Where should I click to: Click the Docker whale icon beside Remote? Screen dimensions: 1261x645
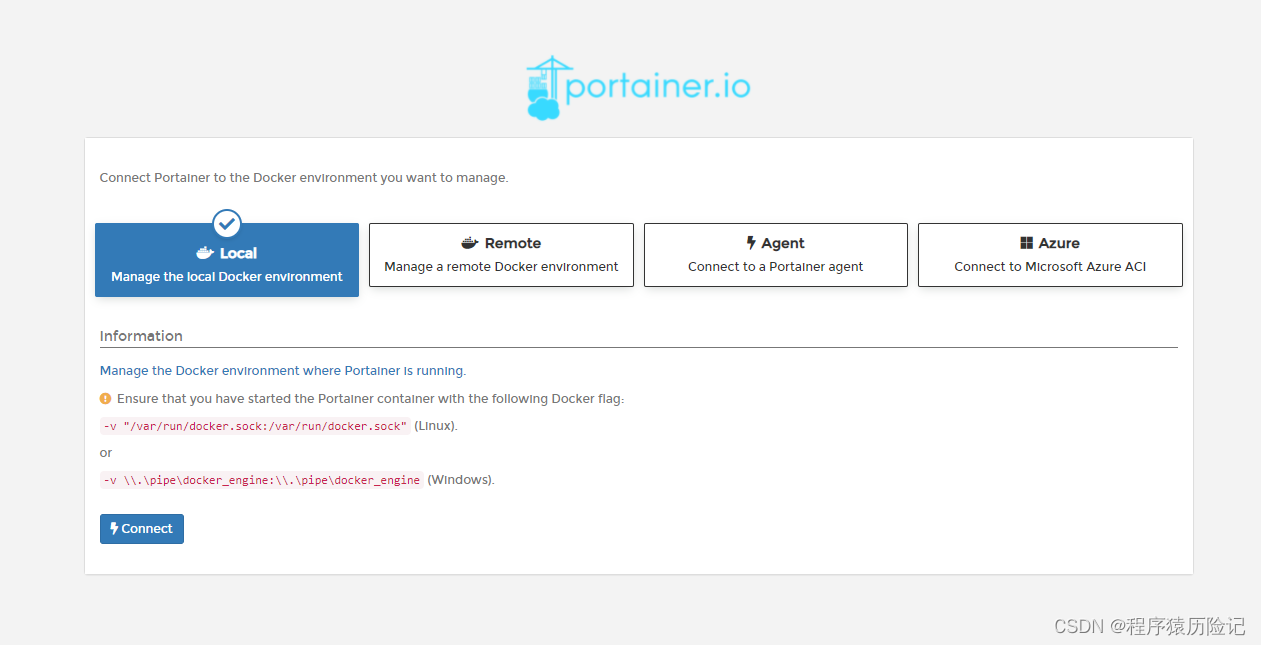(470, 243)
